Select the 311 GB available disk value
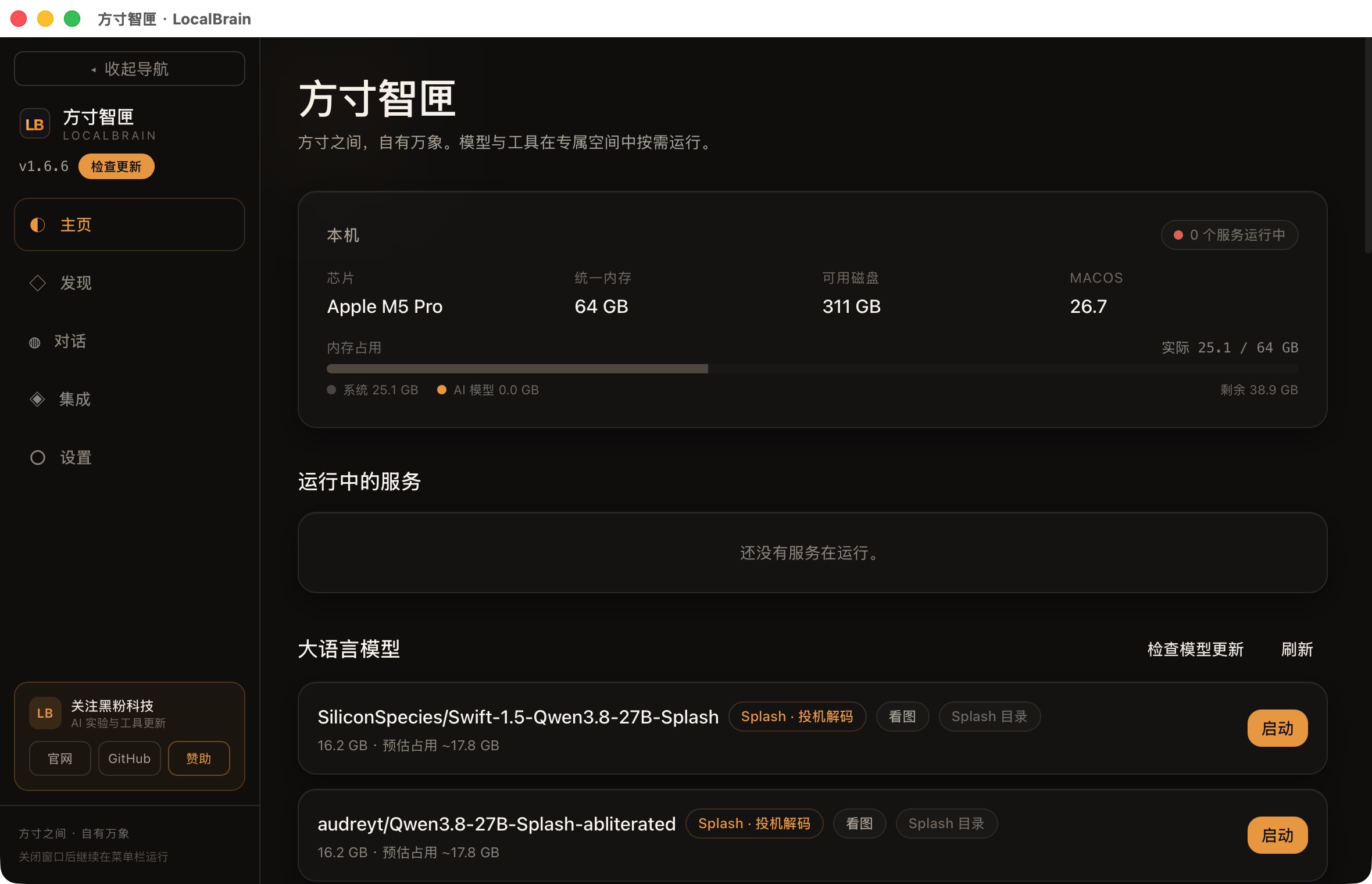The image size is (1372, 884). [851, 306]
